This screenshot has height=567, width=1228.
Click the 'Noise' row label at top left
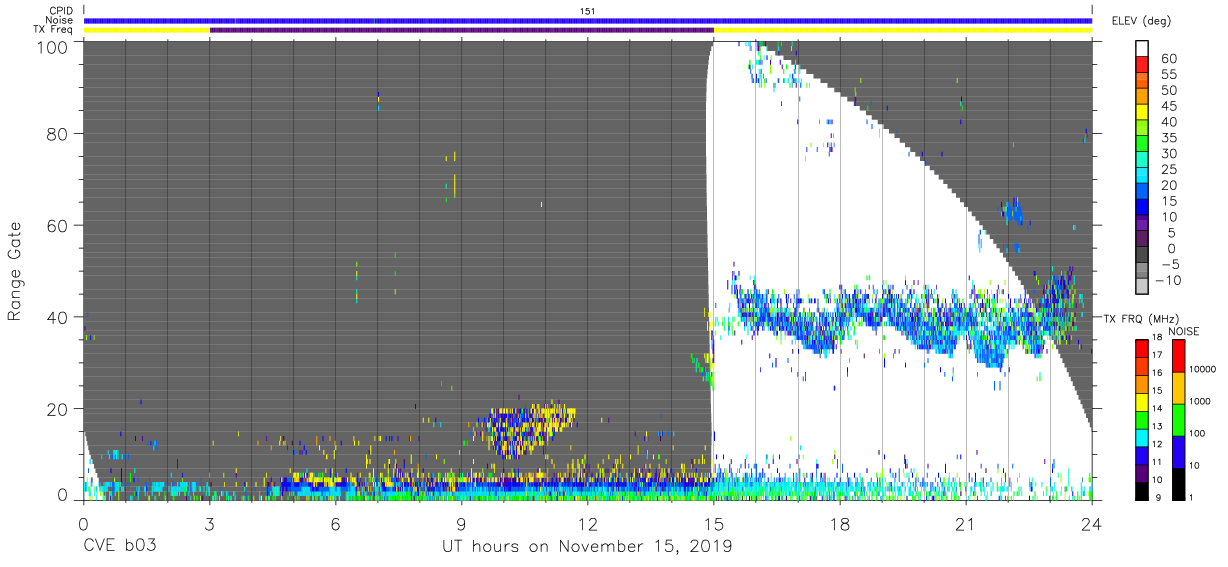click(x=60, y=20)
